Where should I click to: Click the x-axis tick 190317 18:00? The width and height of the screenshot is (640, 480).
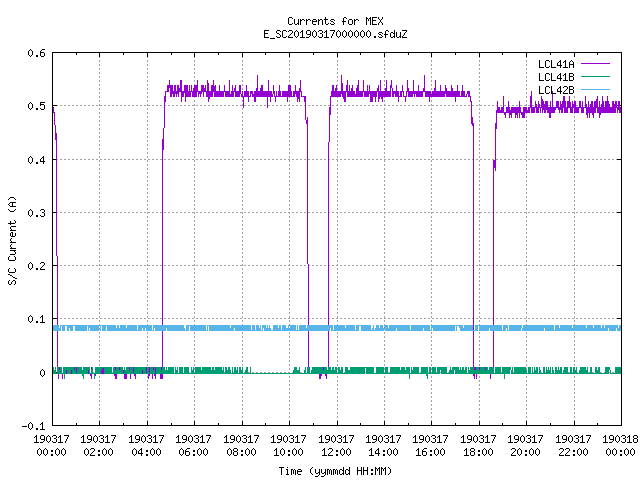click(x=478, y=445)
